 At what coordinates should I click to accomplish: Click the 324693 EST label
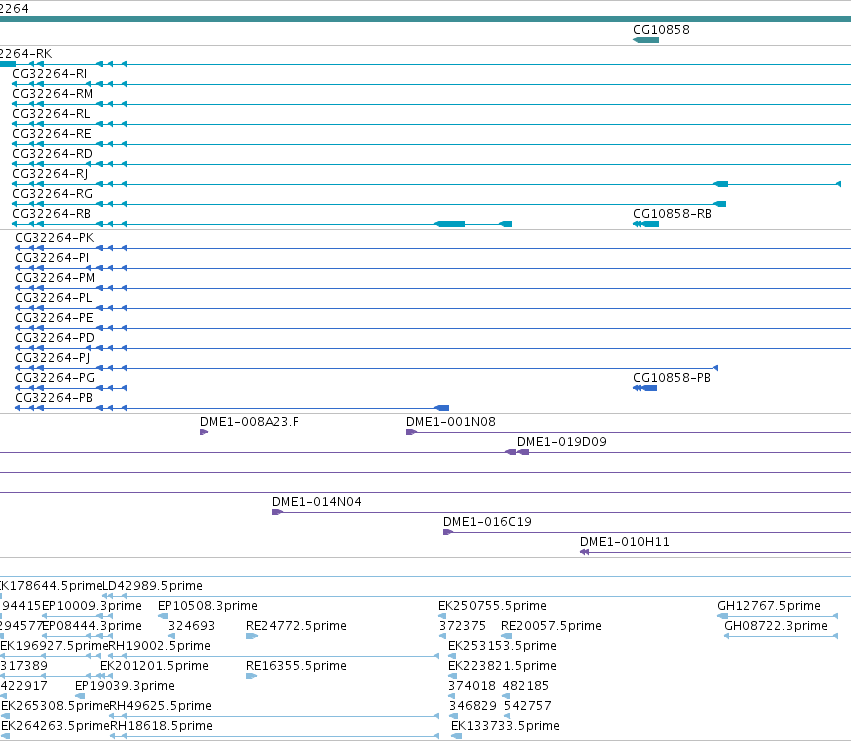(192, 626)
